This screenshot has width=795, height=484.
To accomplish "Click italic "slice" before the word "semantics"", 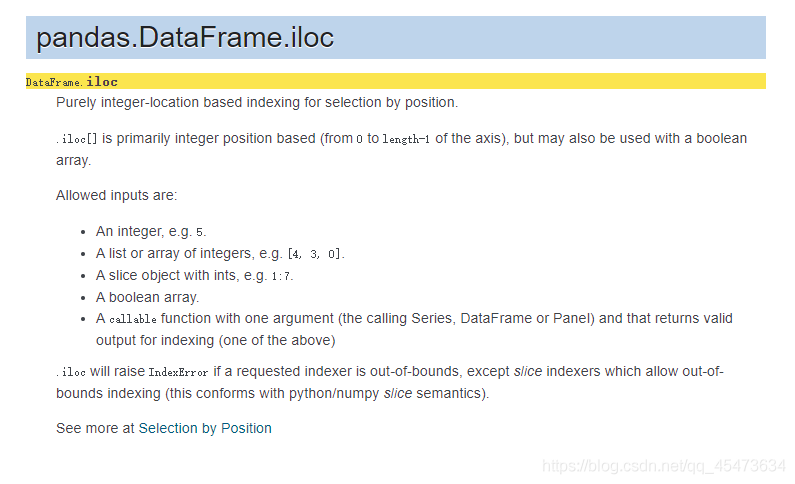I will (x=398, y=393).
